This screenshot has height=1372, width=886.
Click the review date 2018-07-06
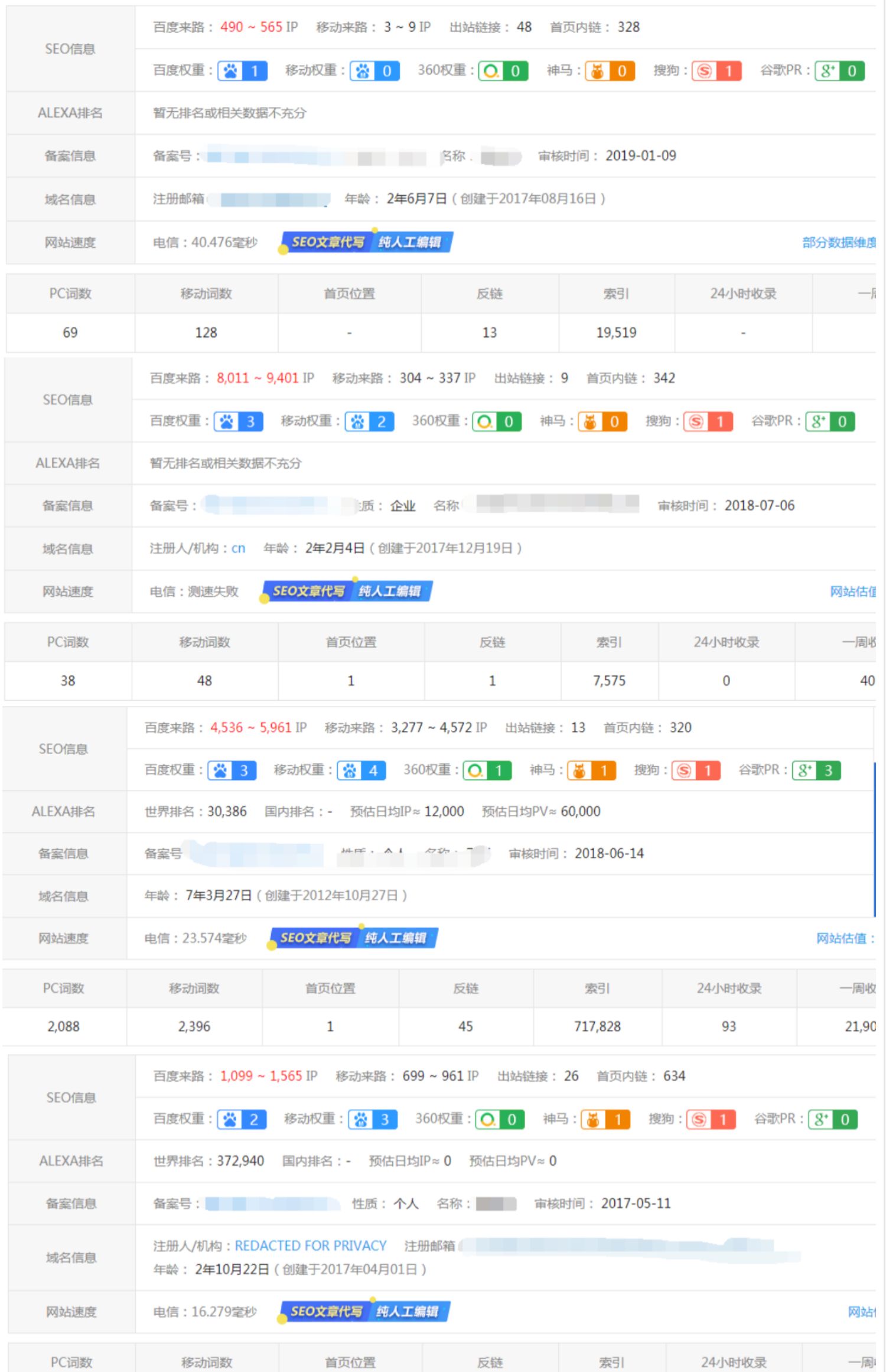760,505
